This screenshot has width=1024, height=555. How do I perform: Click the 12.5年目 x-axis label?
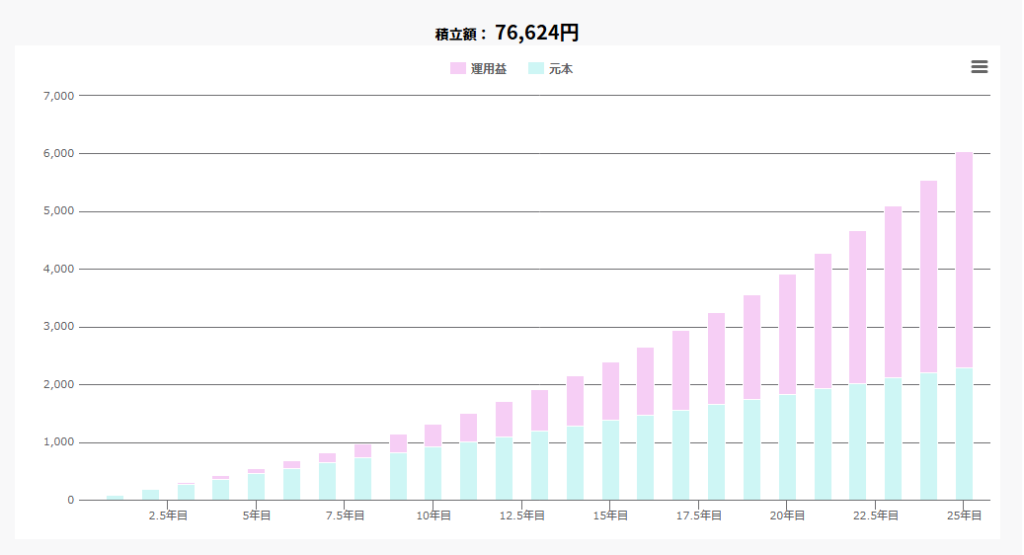522,516
